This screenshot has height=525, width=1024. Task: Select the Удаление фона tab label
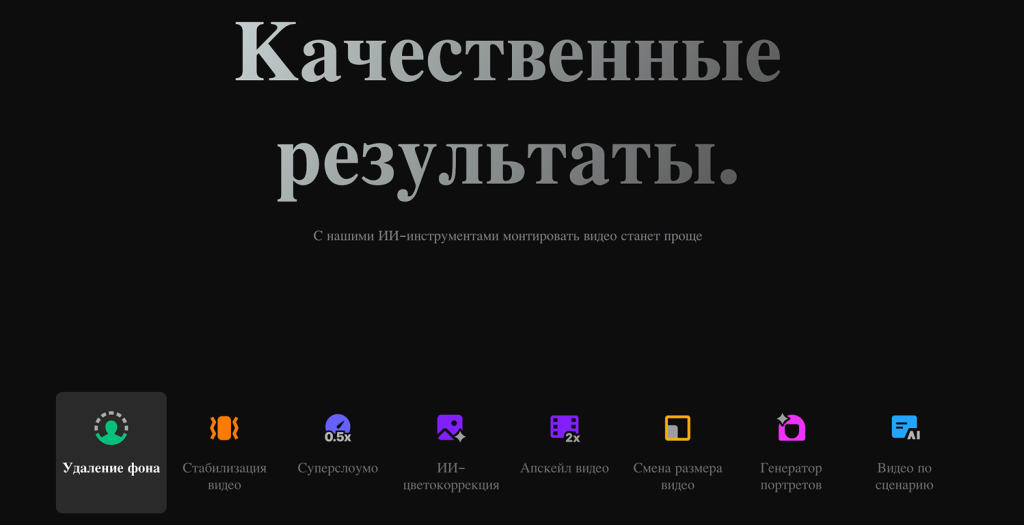point(111,468)
